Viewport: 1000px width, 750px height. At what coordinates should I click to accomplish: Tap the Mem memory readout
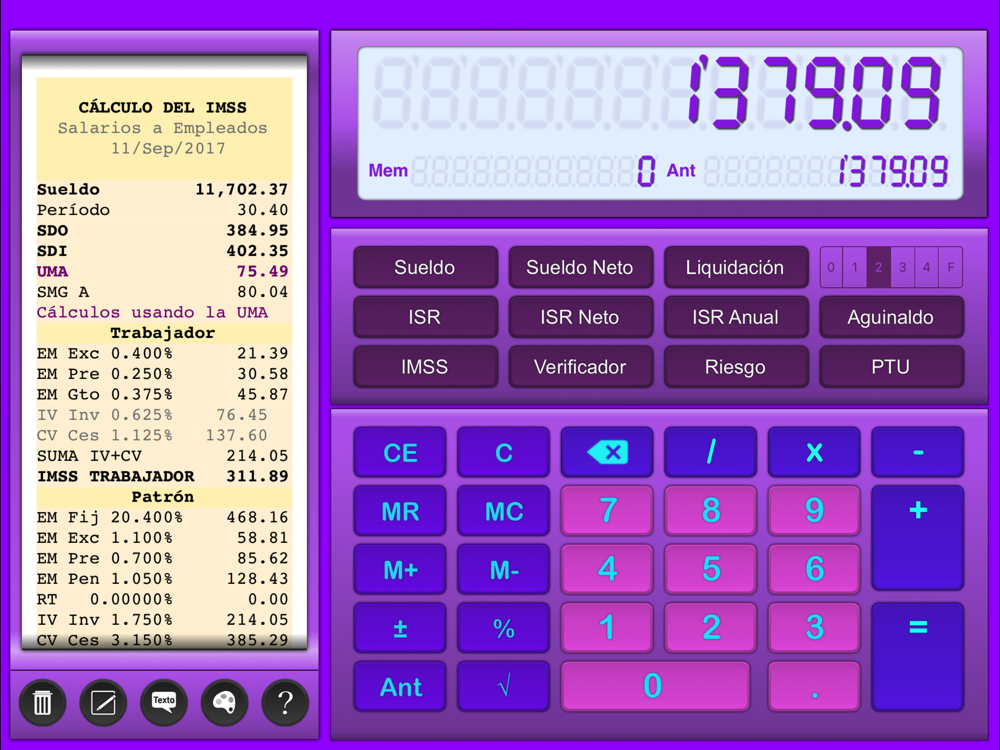tap(511, 171)
